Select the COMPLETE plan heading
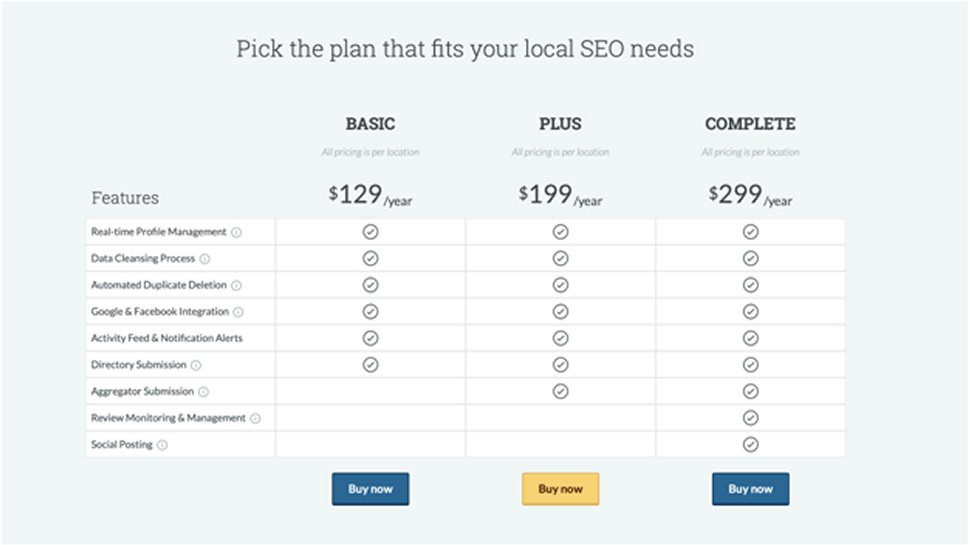 tap(750, 124)
